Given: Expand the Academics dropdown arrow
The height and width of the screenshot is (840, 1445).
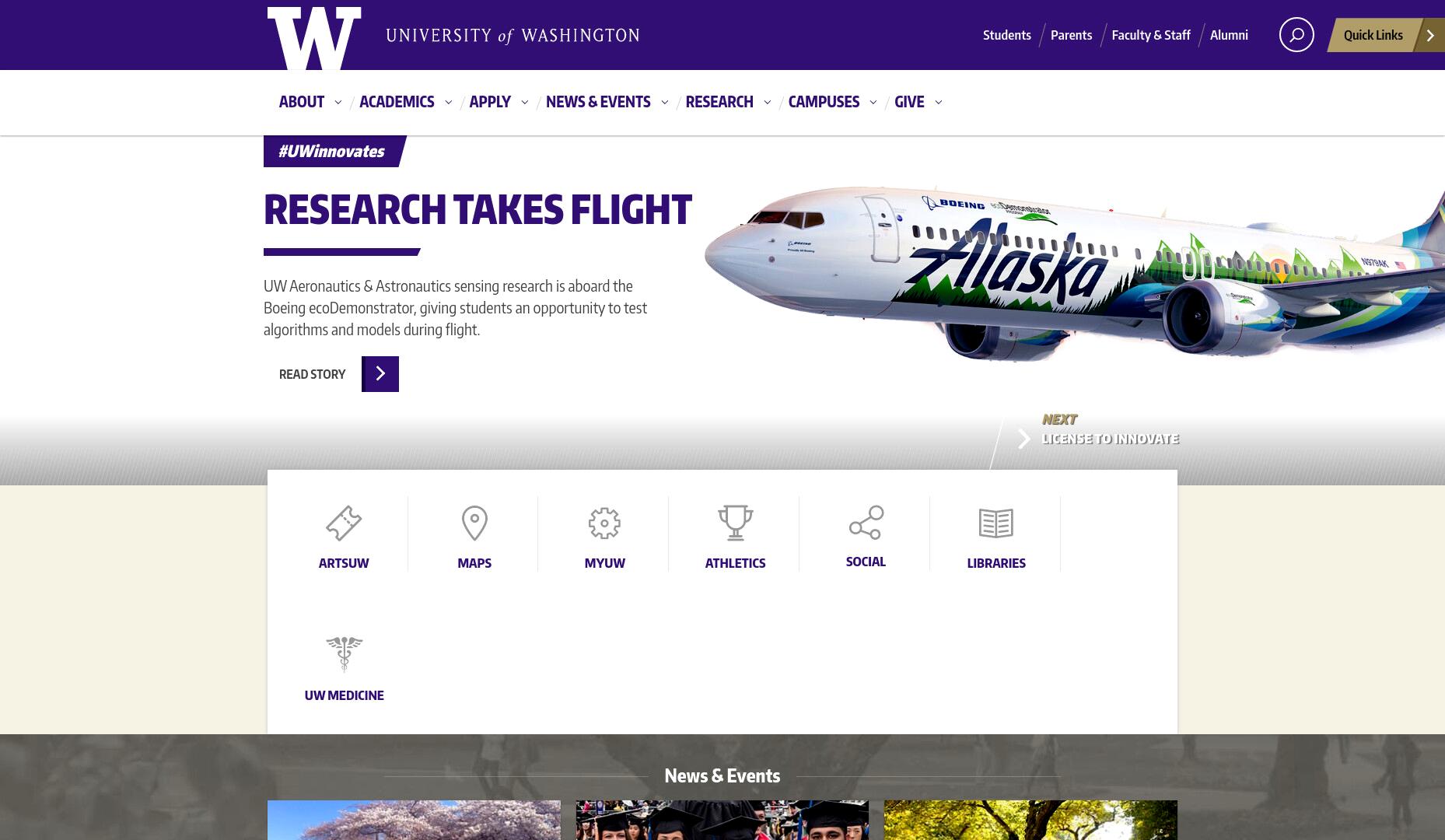Looking at the screenshot, I should pos(448,102).
